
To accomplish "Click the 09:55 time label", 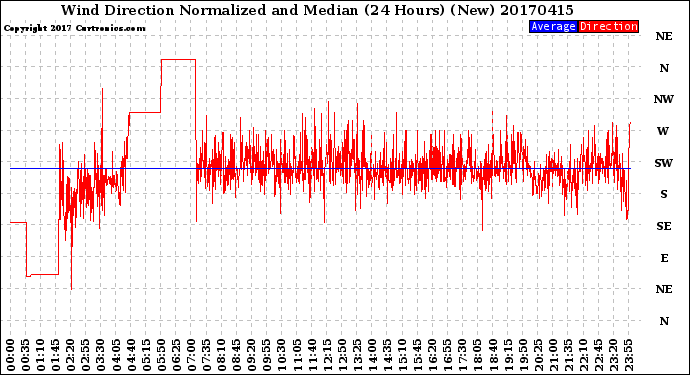I will pyautogui.click(x=267, y=355).
